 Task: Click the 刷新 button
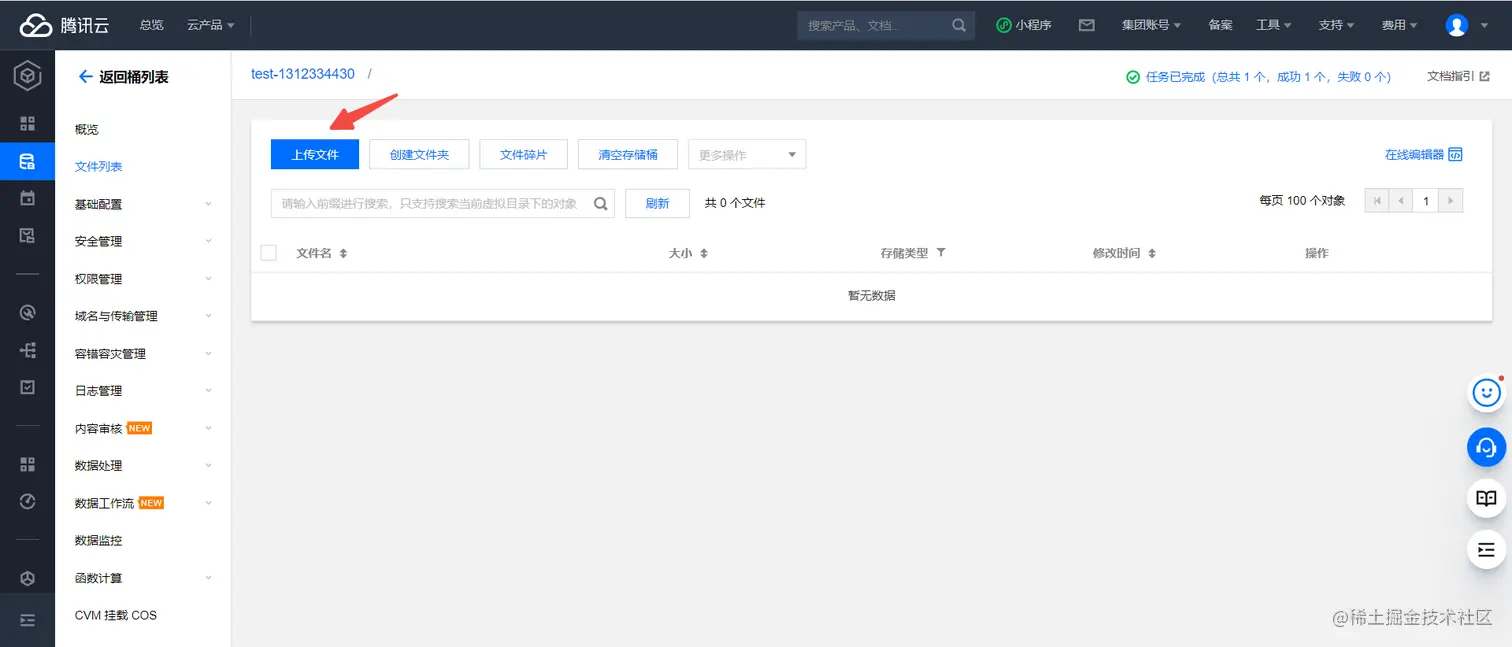click(657, 203)
